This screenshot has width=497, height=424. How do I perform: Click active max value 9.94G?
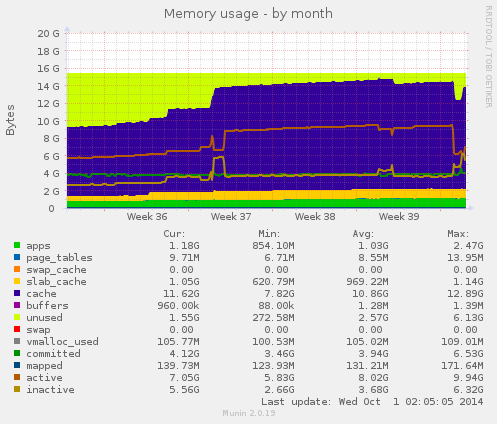468,378
